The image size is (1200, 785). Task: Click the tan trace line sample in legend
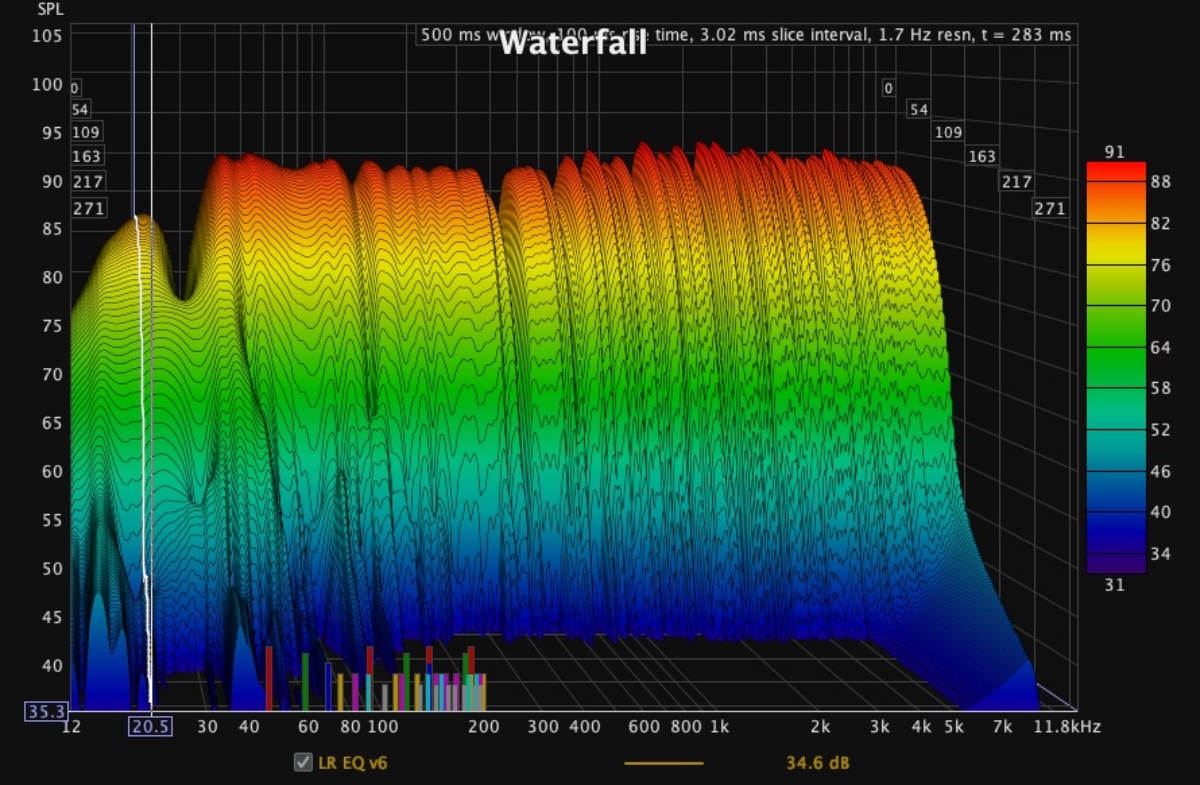(x=663, y=763)
